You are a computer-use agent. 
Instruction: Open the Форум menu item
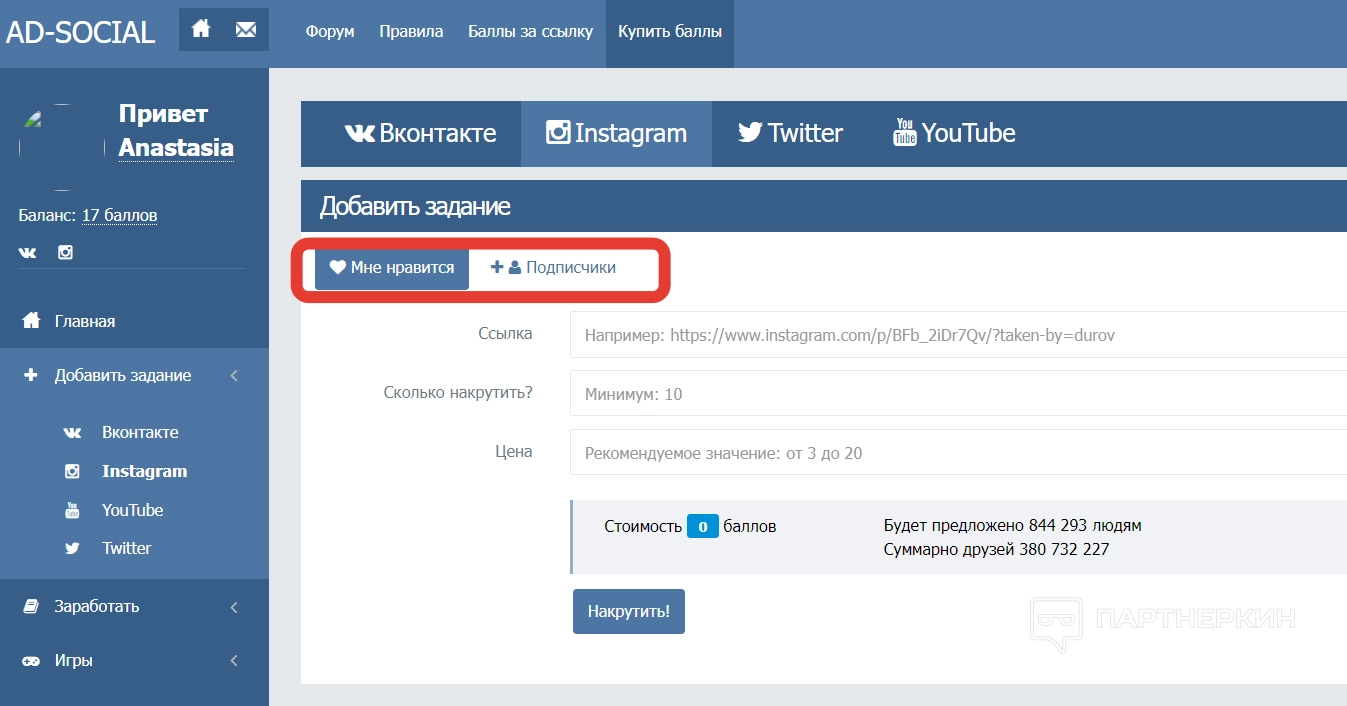point(330,31)
